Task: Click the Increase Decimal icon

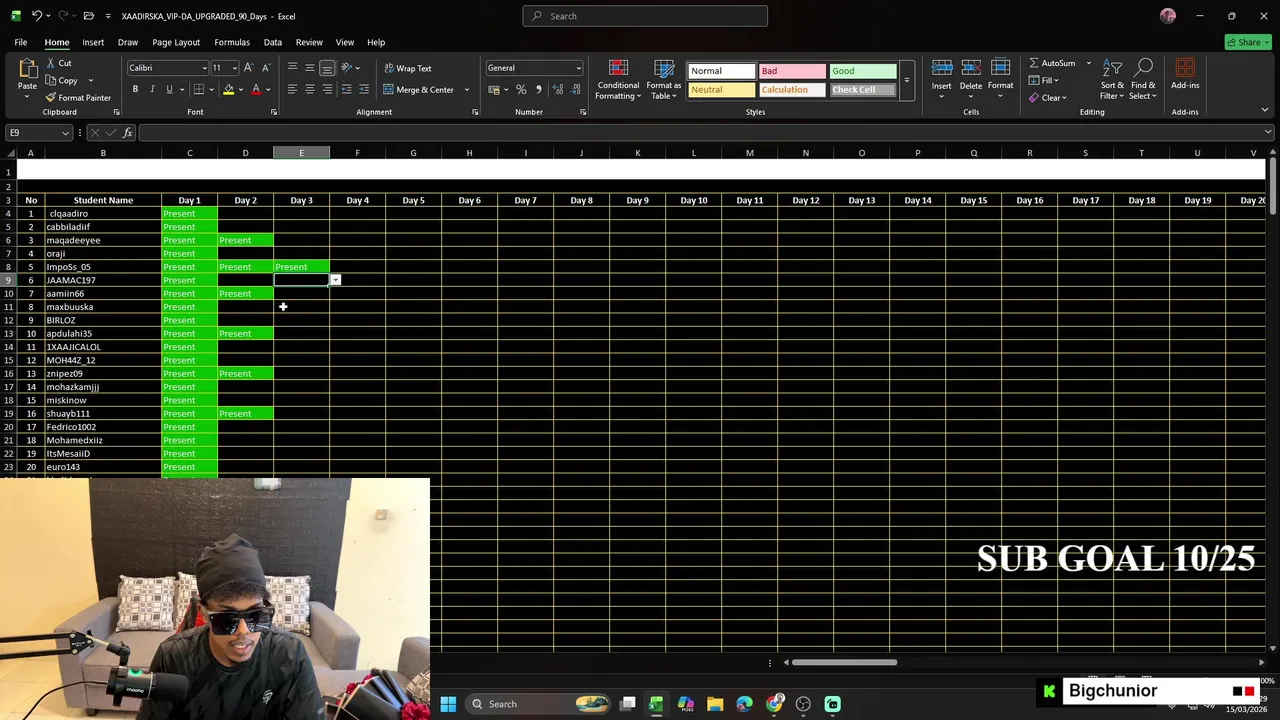Action: click(557, 89)
